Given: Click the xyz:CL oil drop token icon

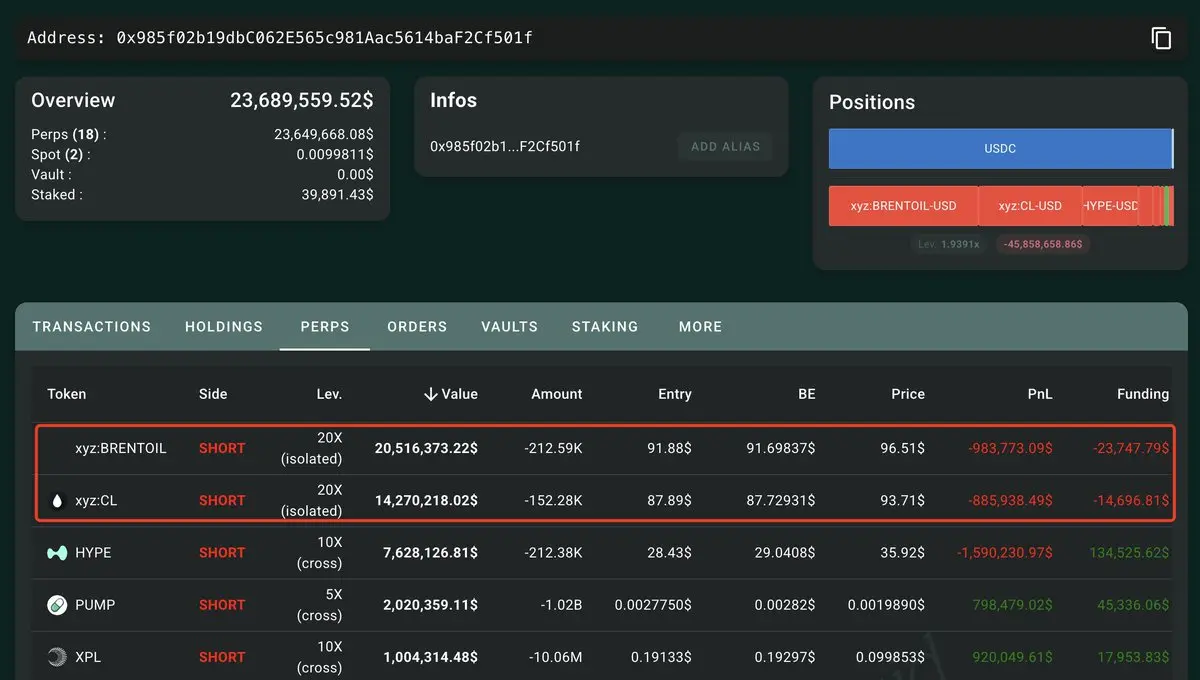Looking at the screenshot, I should (x=57, y=501).
